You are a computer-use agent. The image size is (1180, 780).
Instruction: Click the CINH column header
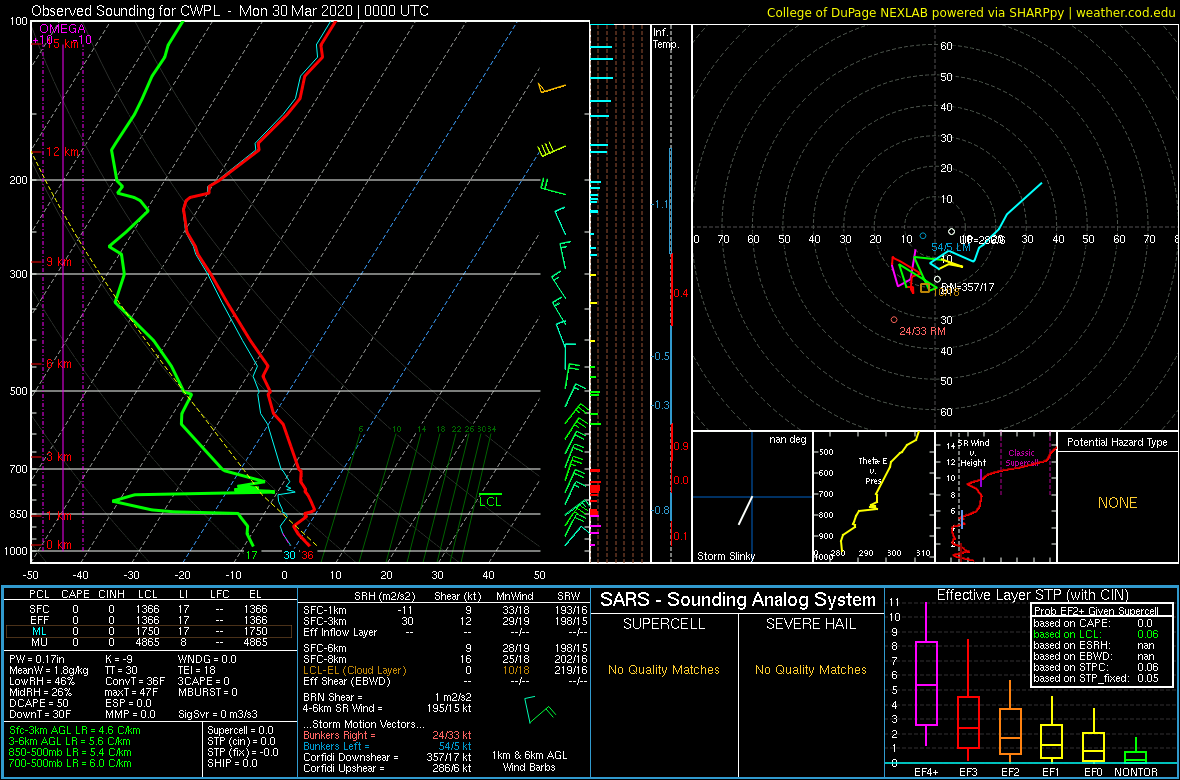[x=113, y=595]
